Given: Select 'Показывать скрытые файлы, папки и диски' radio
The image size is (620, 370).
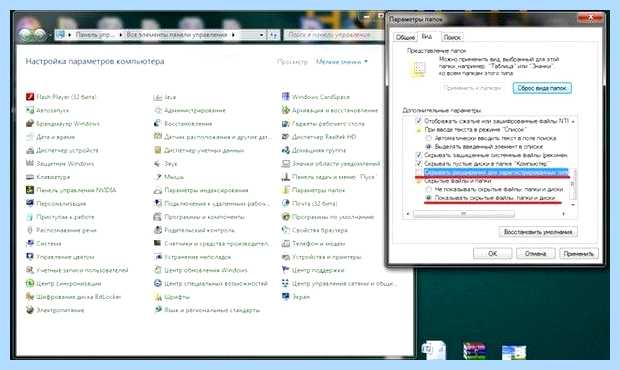Looking at the screenshot, I should pyautogui.click(x=428, y=198).
